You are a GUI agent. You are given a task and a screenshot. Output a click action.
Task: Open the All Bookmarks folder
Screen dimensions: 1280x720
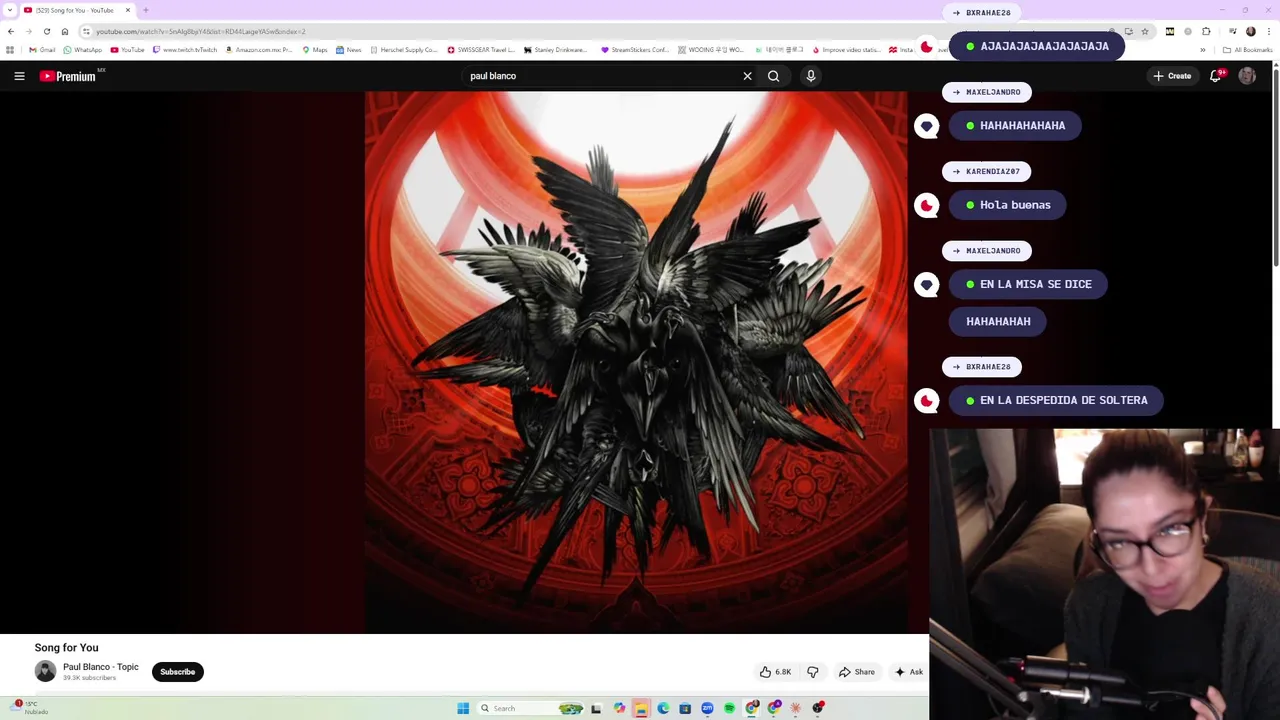[1247, 50]
